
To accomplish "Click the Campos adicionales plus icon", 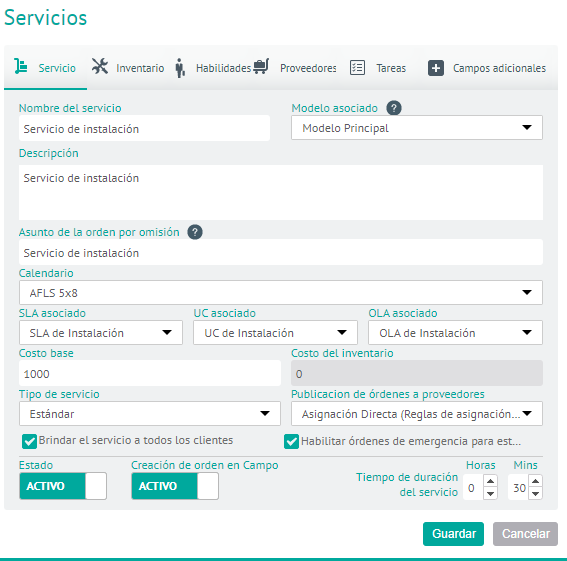I will click(x=436, y=68).
